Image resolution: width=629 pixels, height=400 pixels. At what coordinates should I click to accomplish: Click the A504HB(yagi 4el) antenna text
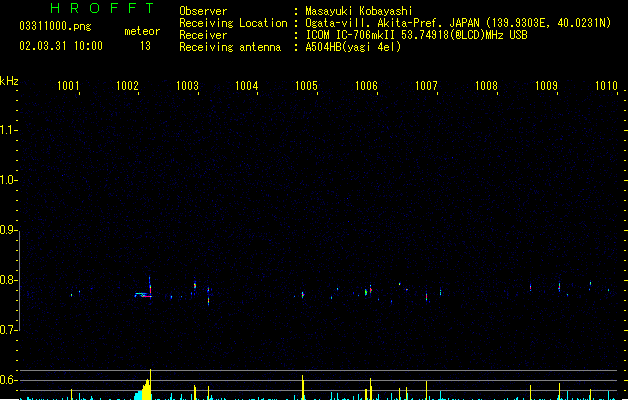coord(353,47)
